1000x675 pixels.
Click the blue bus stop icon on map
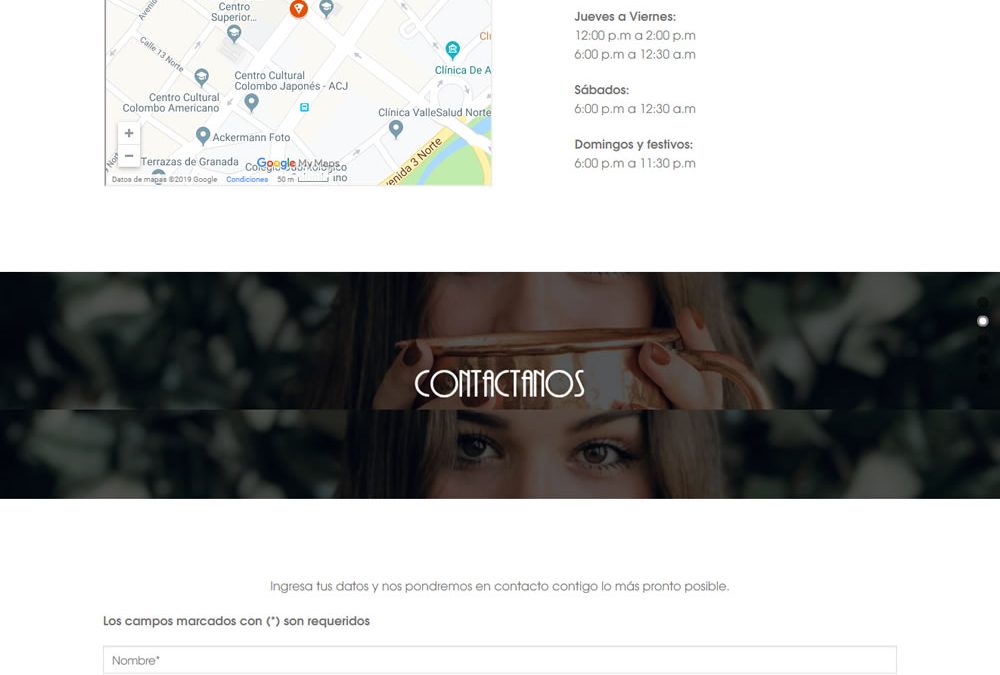point(304,107)
